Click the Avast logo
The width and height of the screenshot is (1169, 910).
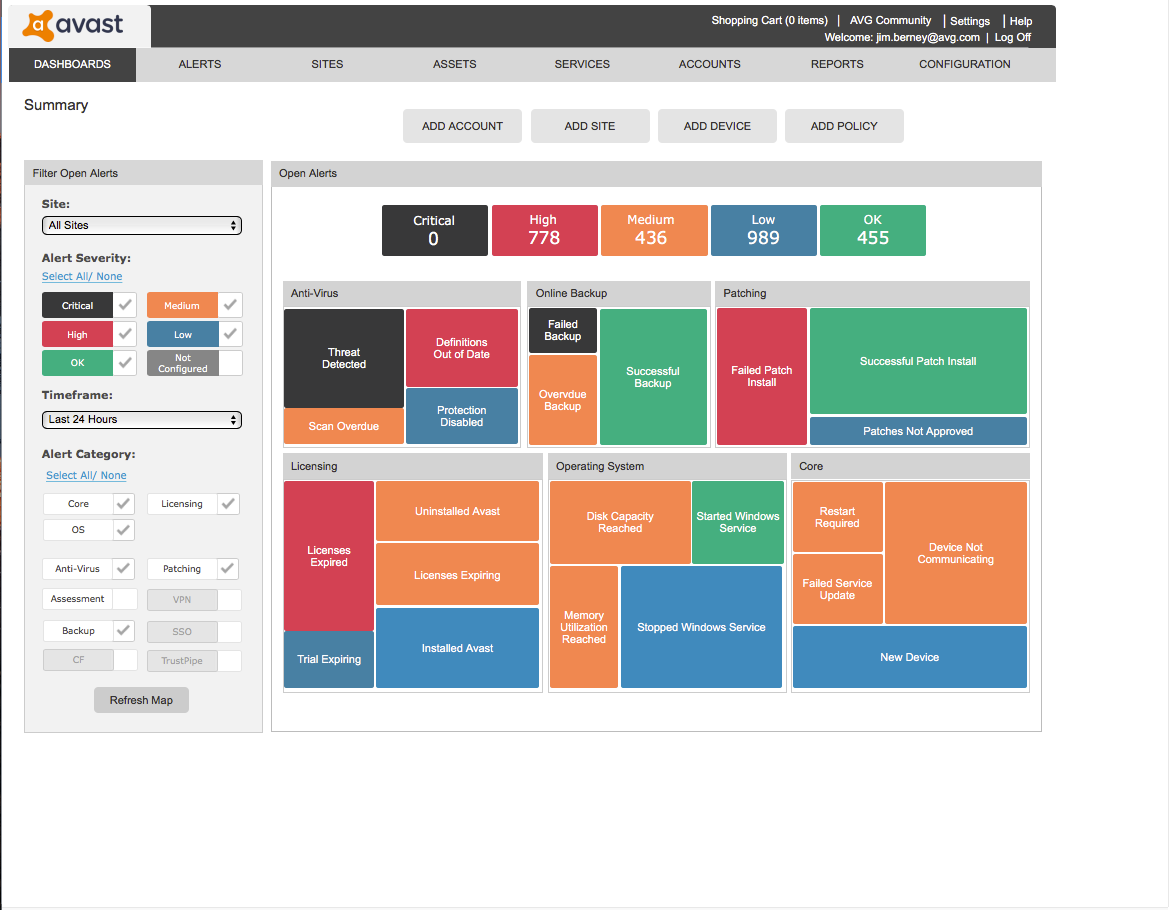point(73,25)
